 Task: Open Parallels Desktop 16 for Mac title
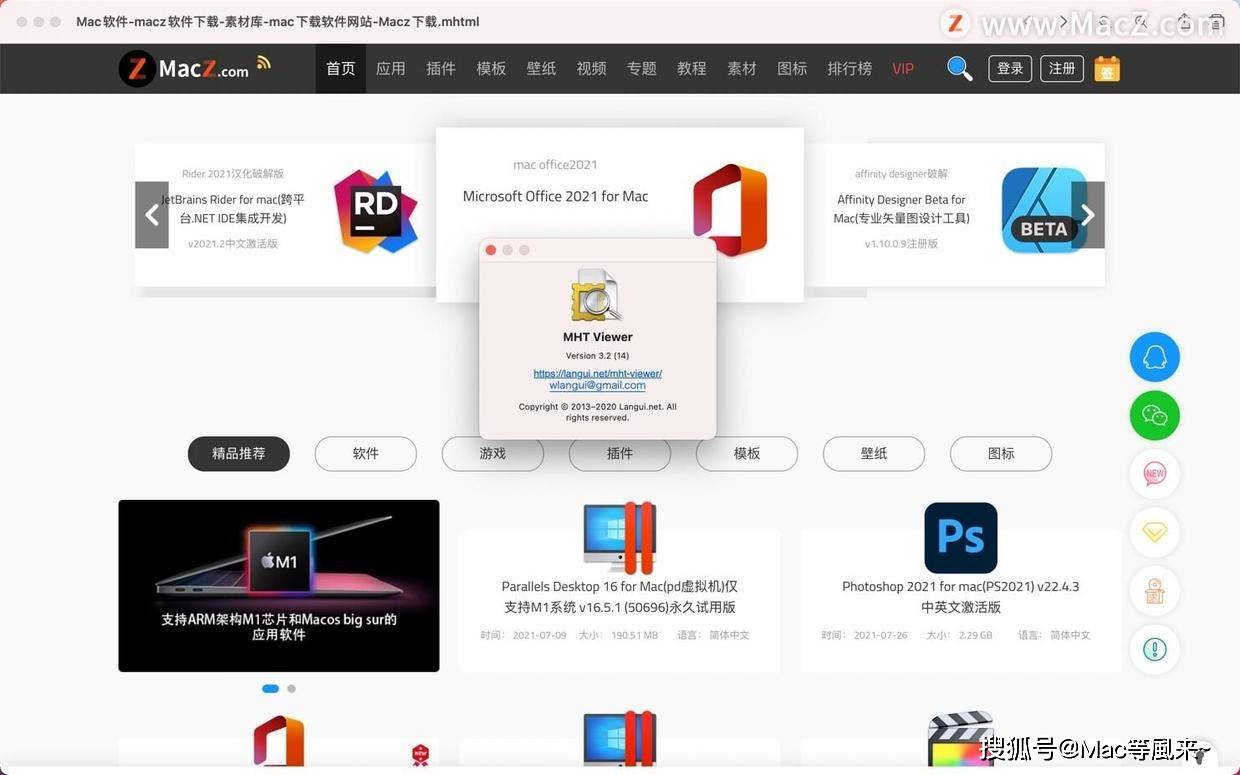(x=620, y=597)
